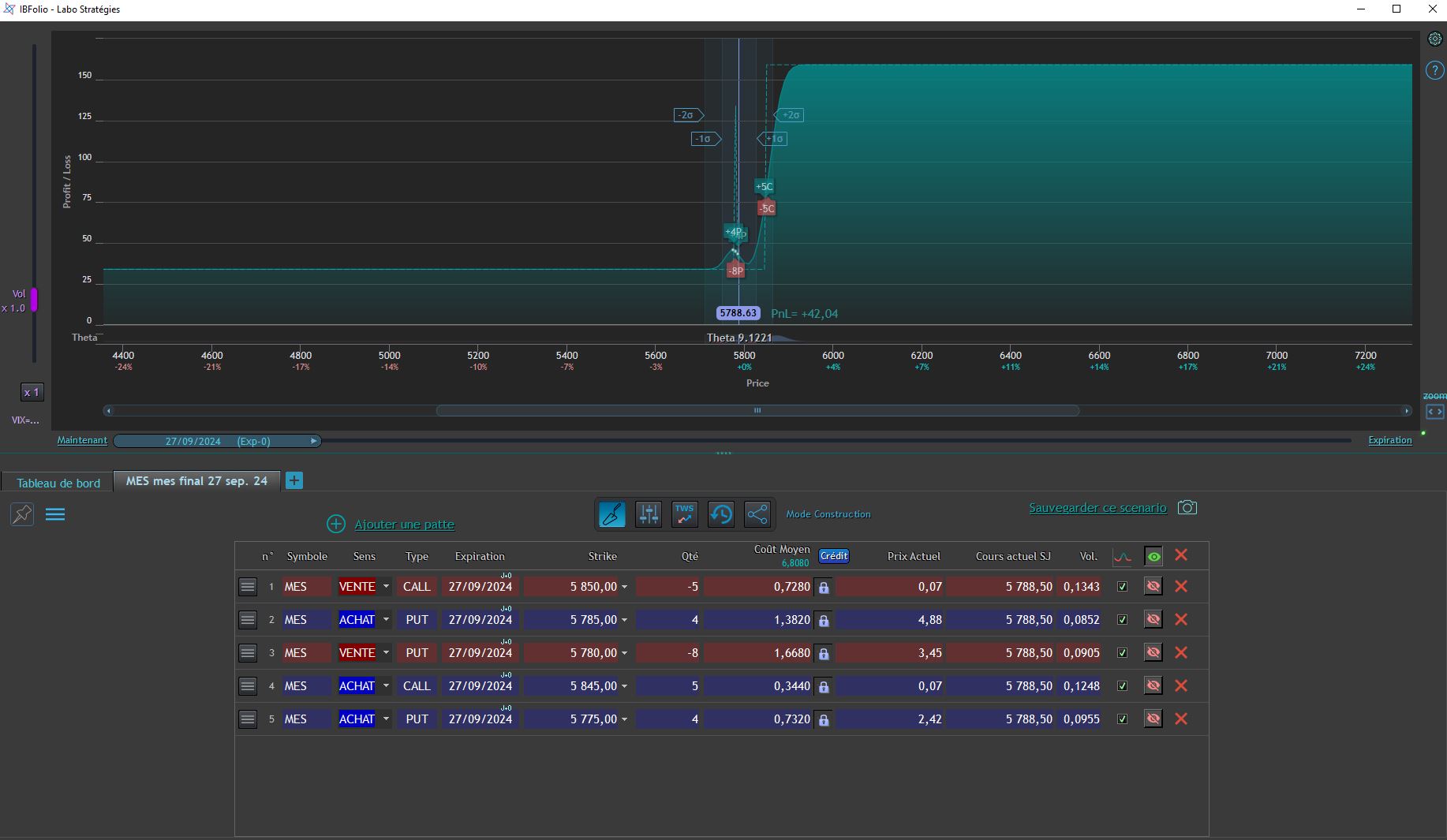Delete leg 3 with red X
Viewport: 1447px width, 840px height.
(x=1180, y=653)
